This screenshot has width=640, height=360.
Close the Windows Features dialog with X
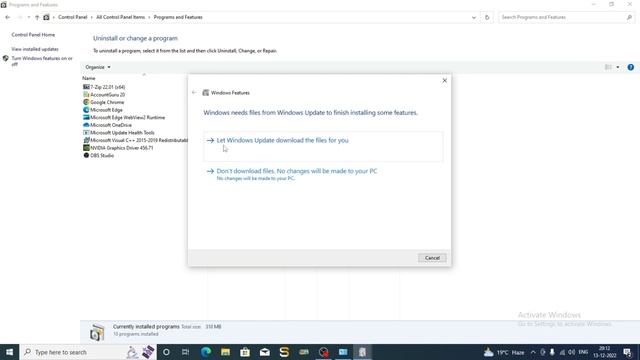[x=444, y=80]
